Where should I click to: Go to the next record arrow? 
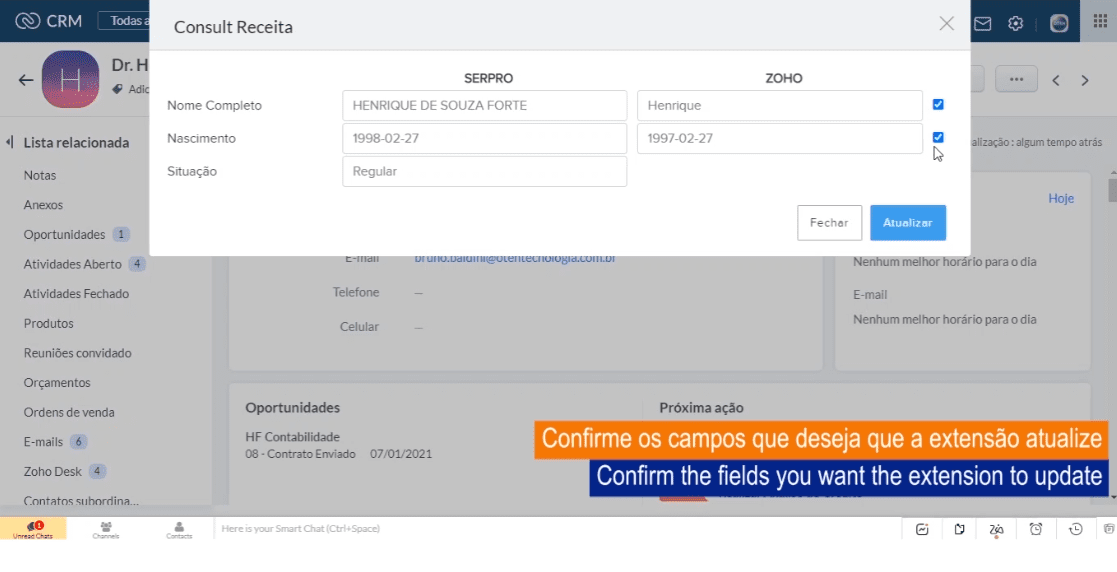tap(1084, 80)
